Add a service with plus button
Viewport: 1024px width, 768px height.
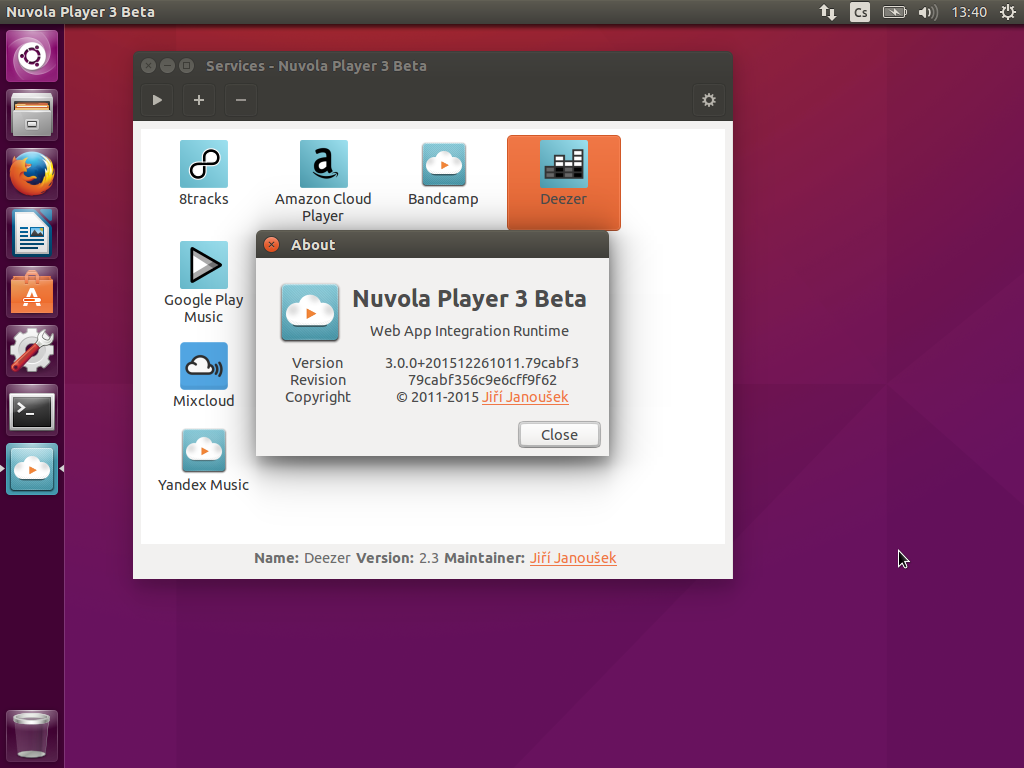pyautogui.click(x=199, y=100)
